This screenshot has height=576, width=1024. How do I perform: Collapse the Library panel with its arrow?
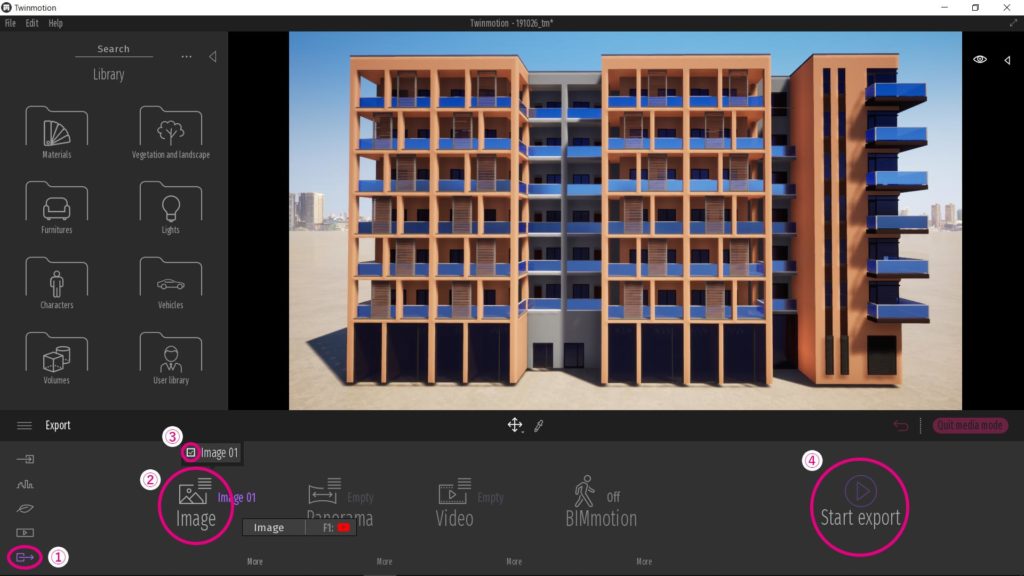(x=212, y=57)
